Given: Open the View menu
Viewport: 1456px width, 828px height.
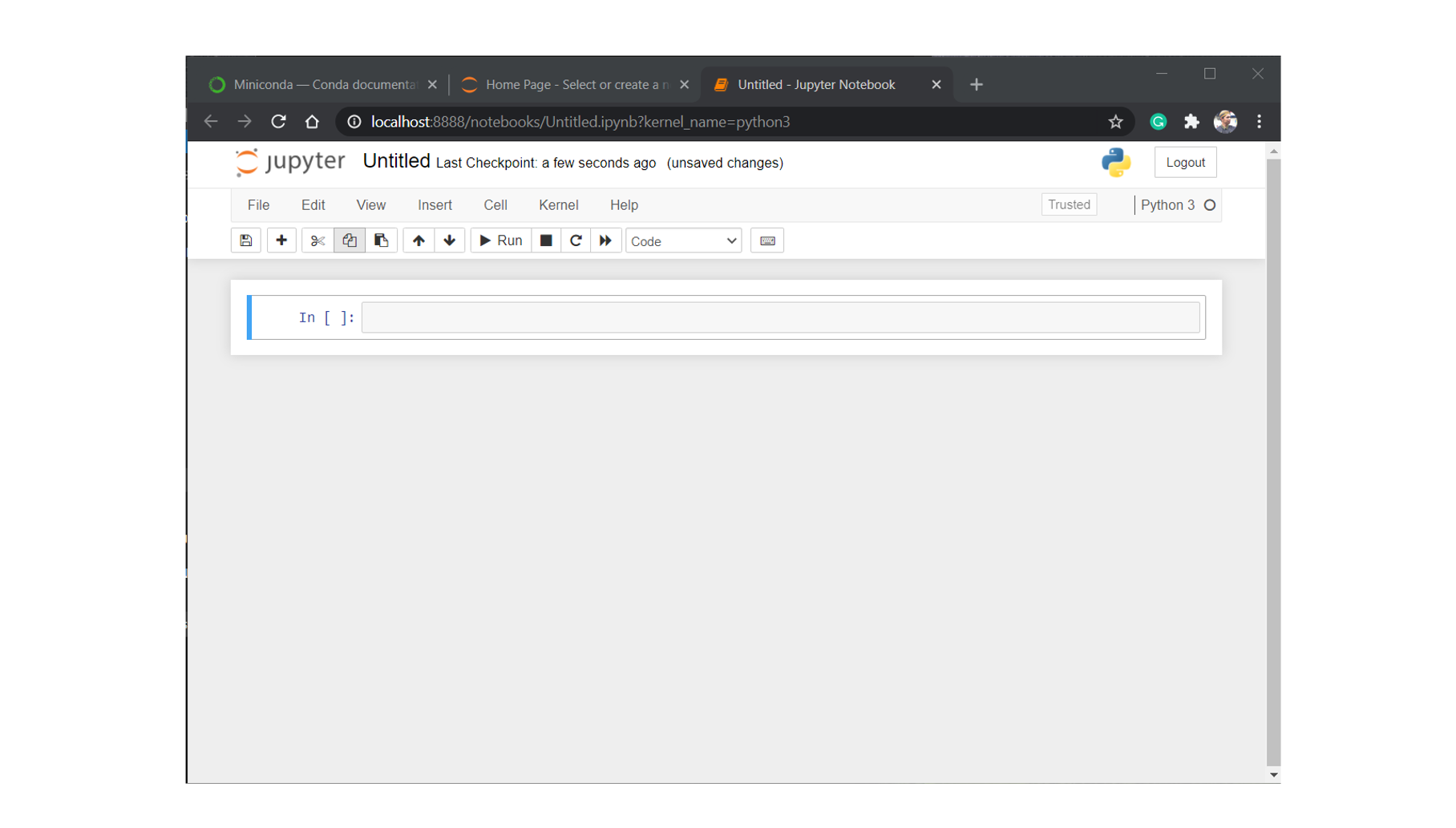Looking at the screenshot, I should (x=370, y=205).
